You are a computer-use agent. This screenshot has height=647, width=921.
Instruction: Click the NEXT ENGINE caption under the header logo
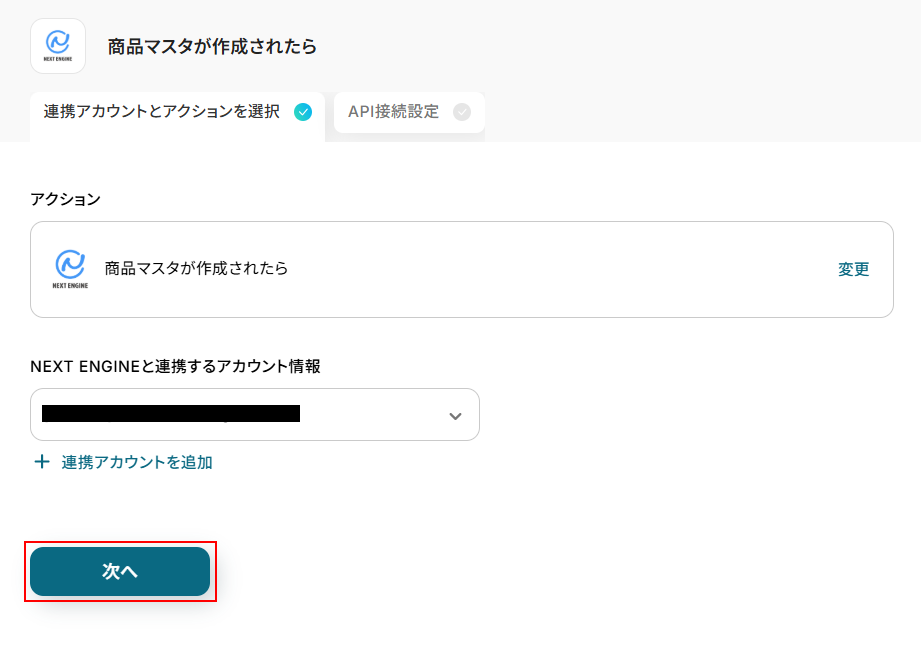tap(58, 59)
